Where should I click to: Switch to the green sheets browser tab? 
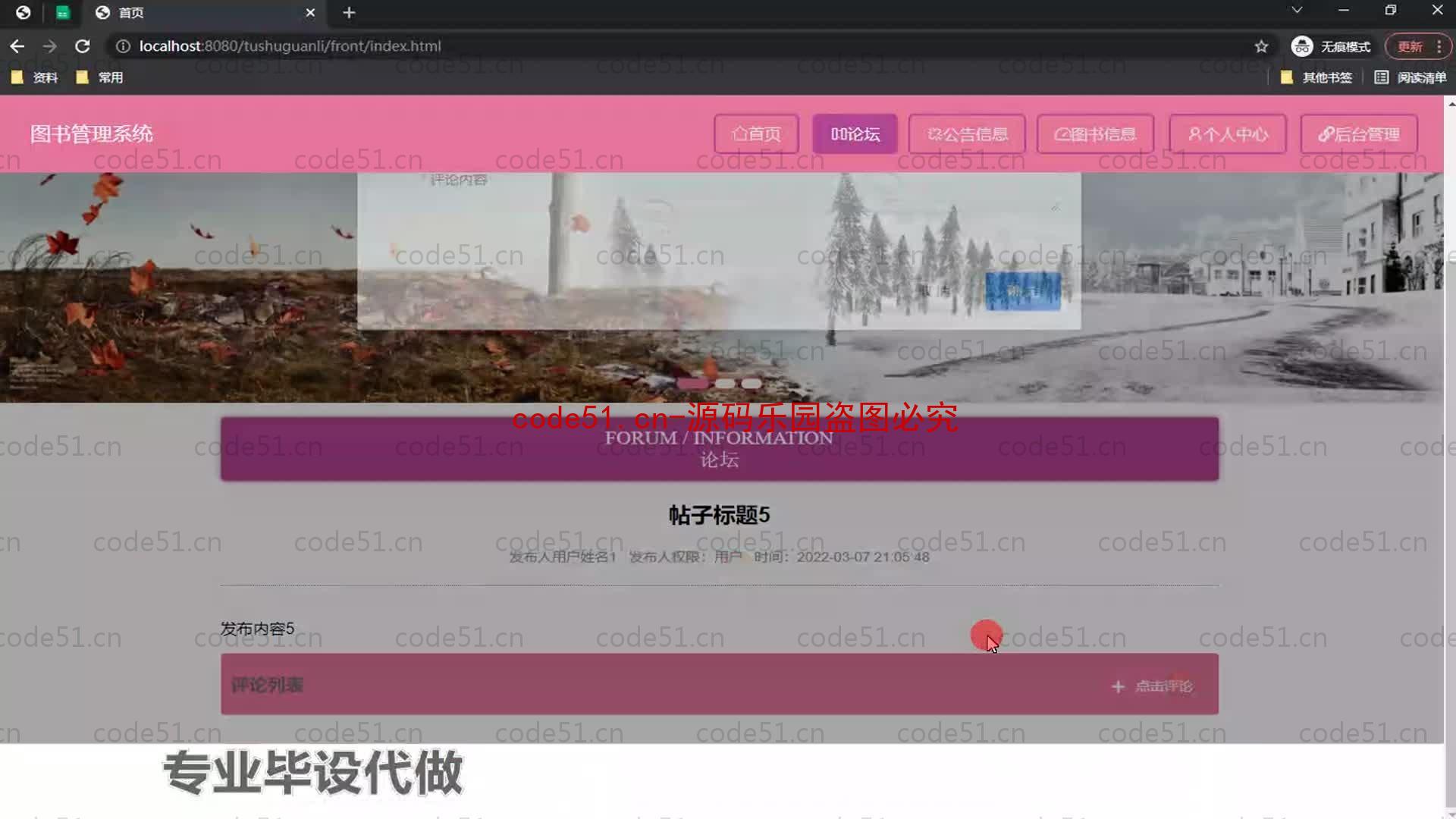point(63,13)
